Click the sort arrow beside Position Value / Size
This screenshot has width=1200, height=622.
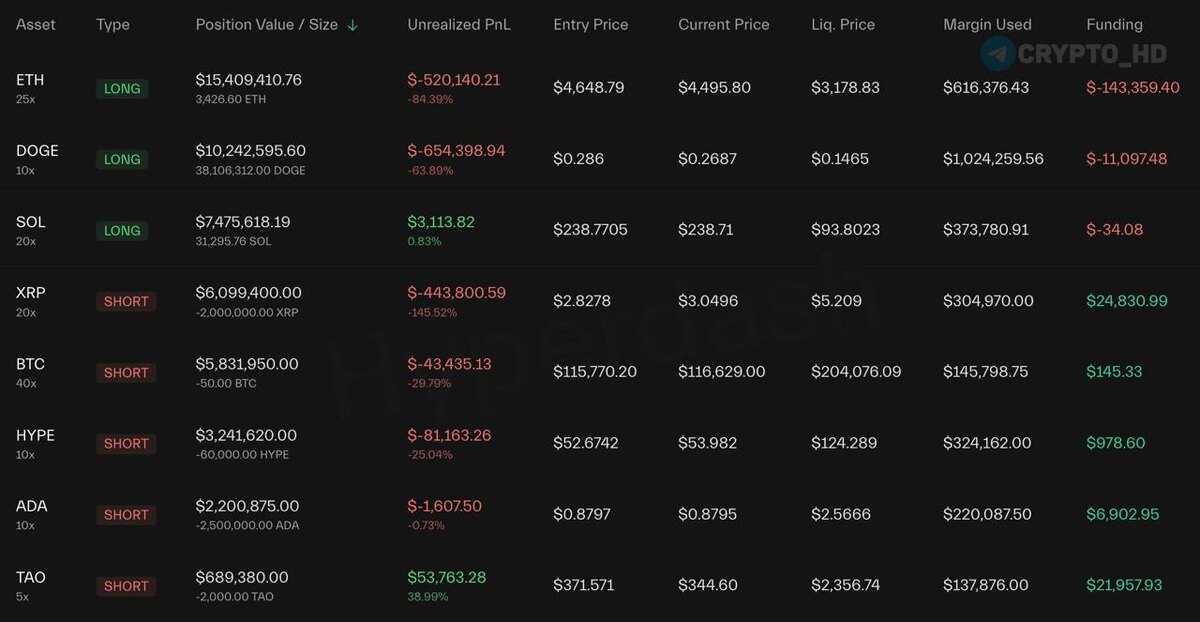(x=352, y=25)
